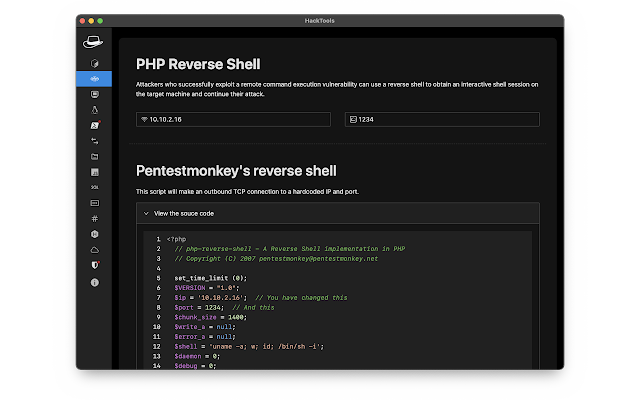Open the PowerShell commands icon
Image resolution: width=640 pixels, height=400 pixels.
point(95,125)
